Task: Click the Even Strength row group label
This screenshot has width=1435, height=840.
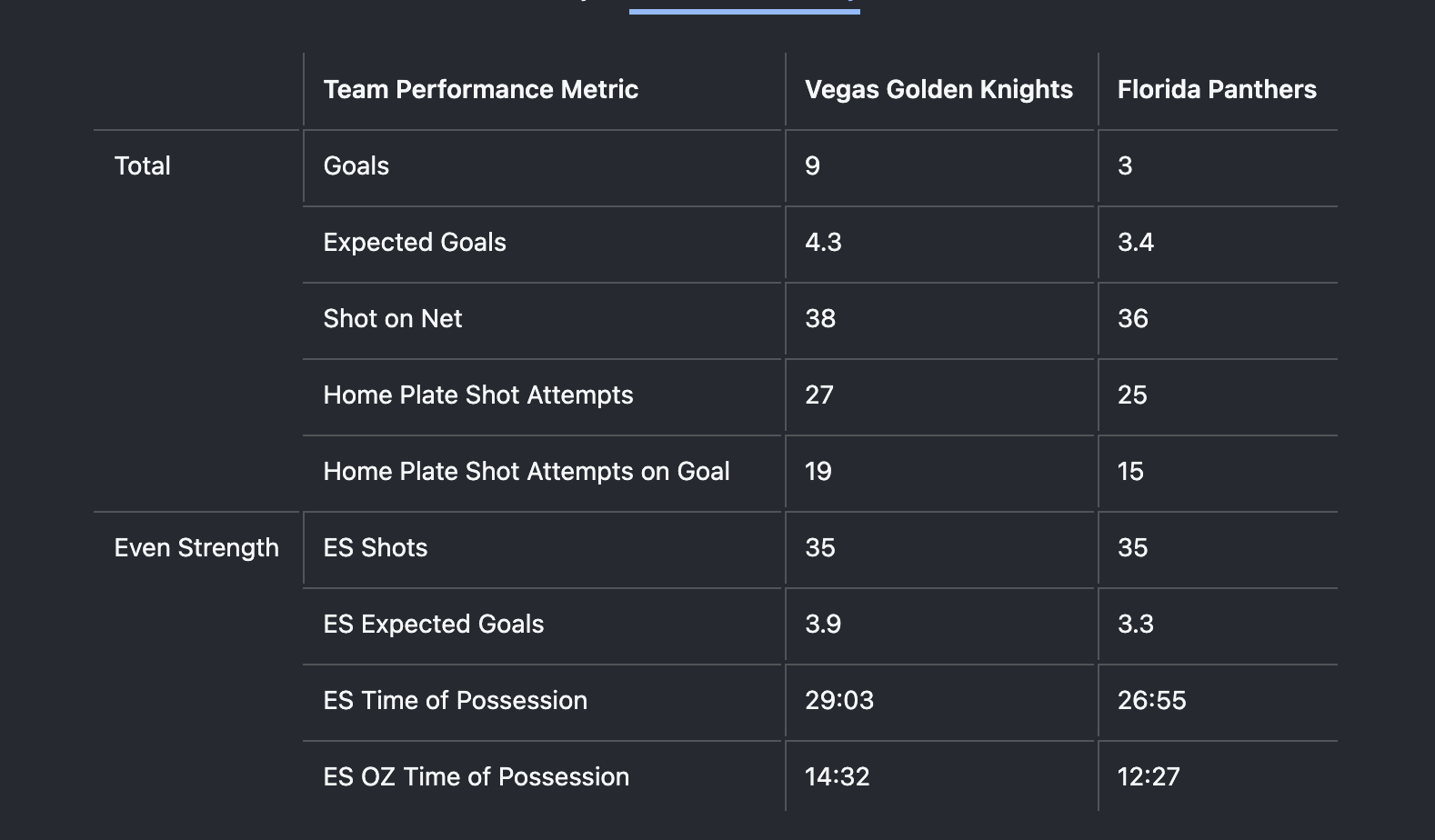Action: coord(196,547)
